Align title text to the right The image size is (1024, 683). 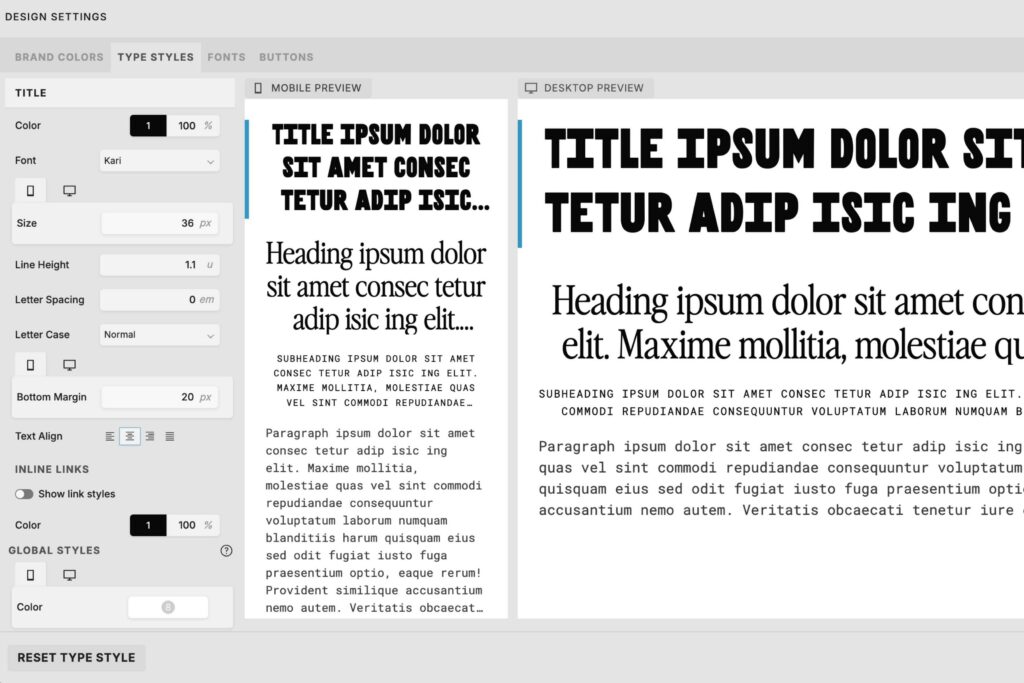point(150,436)
